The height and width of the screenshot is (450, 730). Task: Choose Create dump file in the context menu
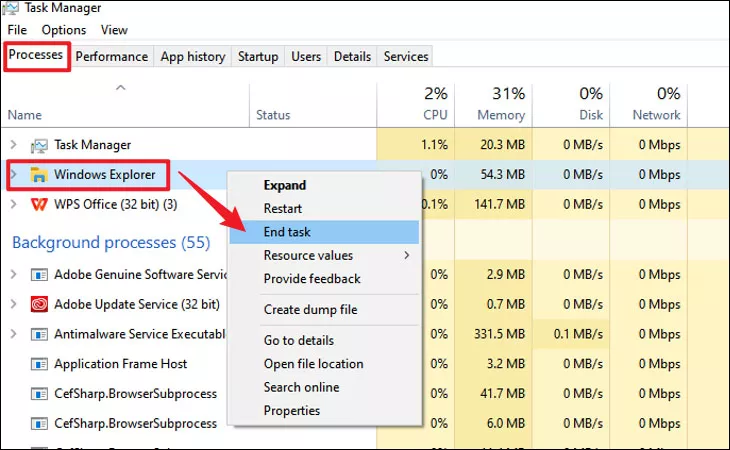tap(324, 309)
